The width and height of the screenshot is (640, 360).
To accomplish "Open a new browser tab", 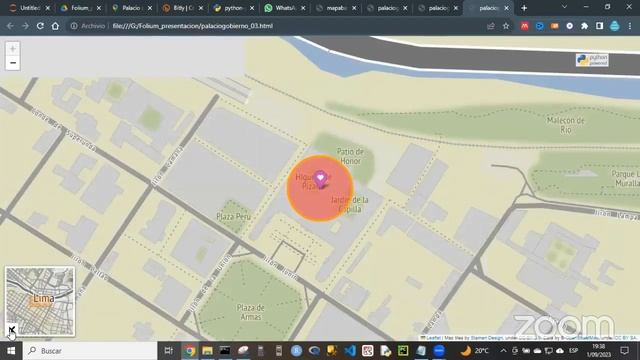I will (x=524, y=8).
